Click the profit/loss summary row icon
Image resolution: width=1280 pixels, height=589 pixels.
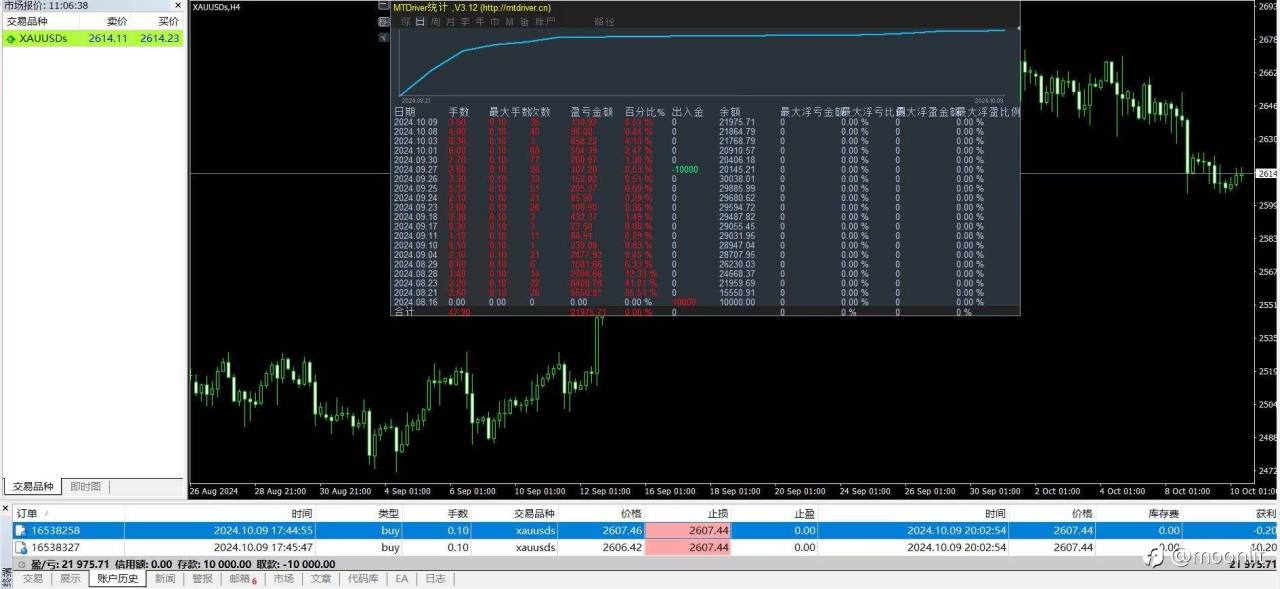(22, 564)
